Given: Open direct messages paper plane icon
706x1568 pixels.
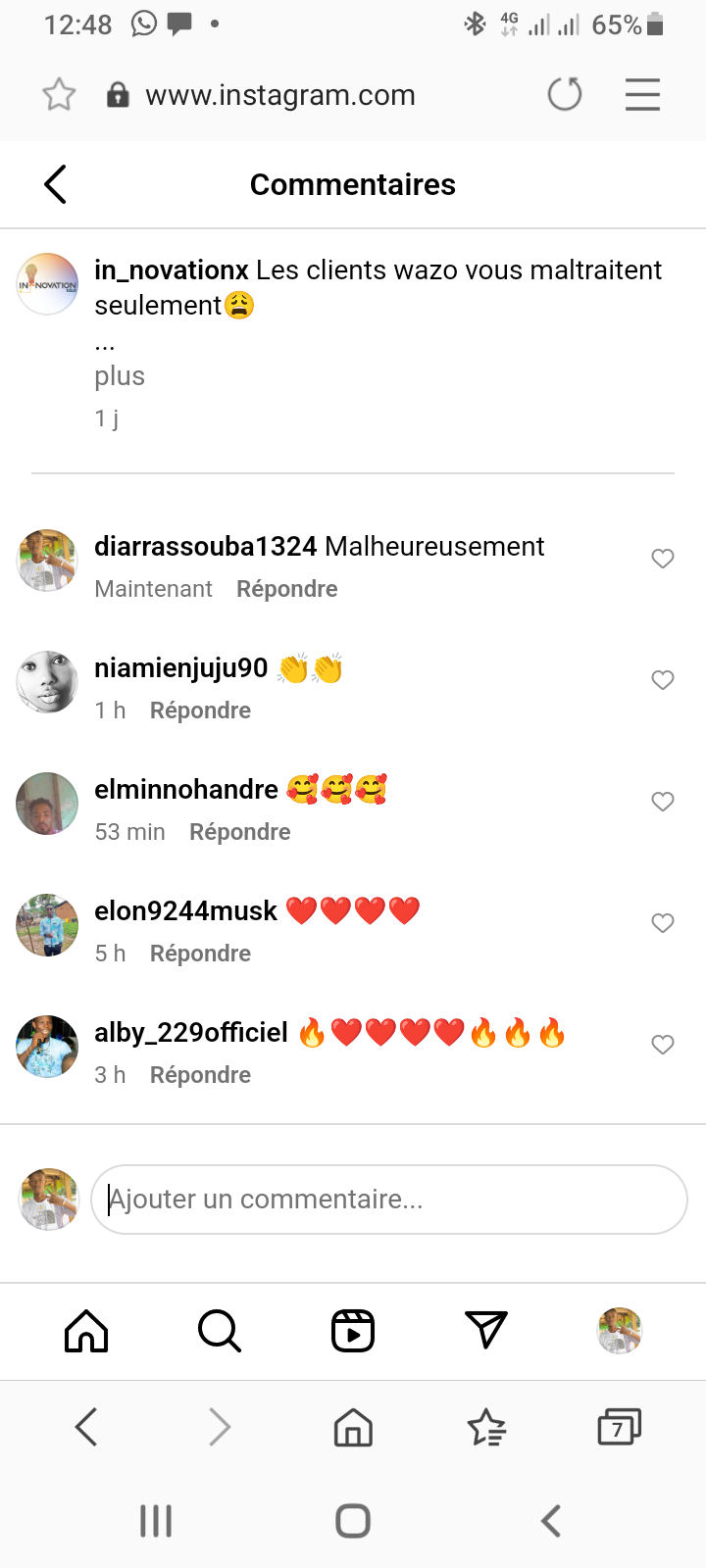Looking at the screenshot, I should 486,1331.
